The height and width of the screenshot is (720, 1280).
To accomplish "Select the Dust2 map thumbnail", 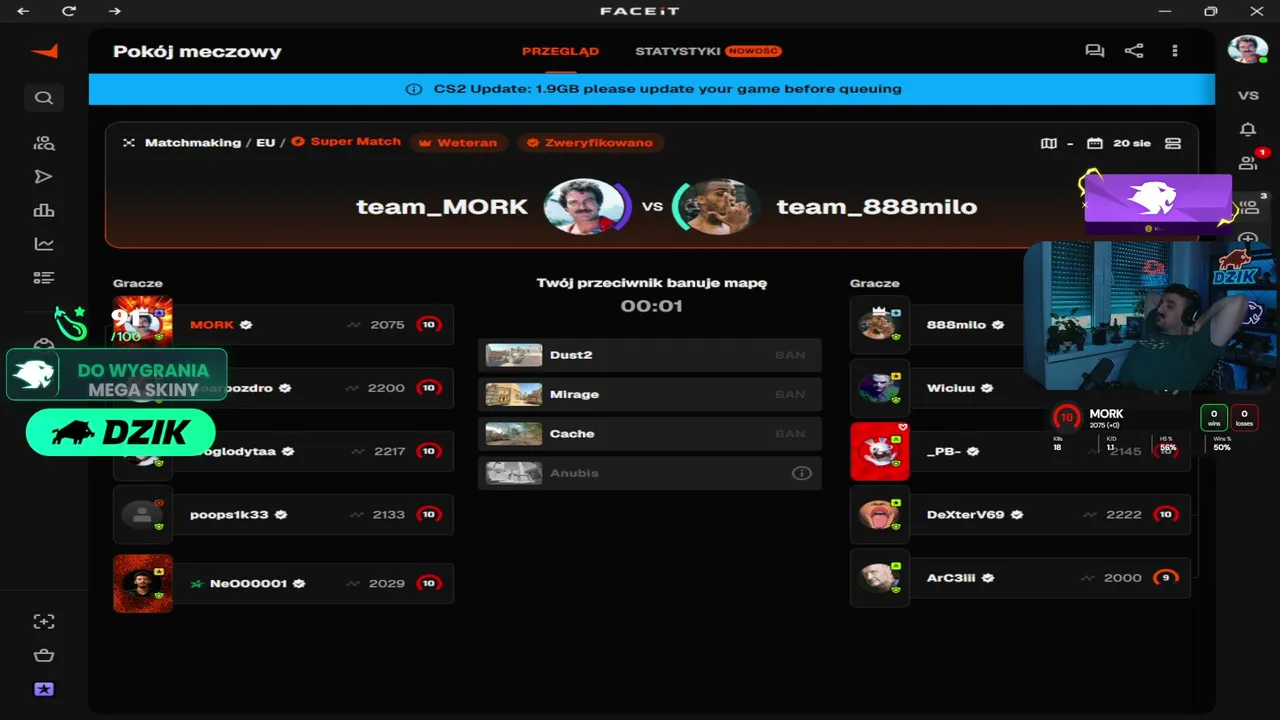I will coord(514,355).
